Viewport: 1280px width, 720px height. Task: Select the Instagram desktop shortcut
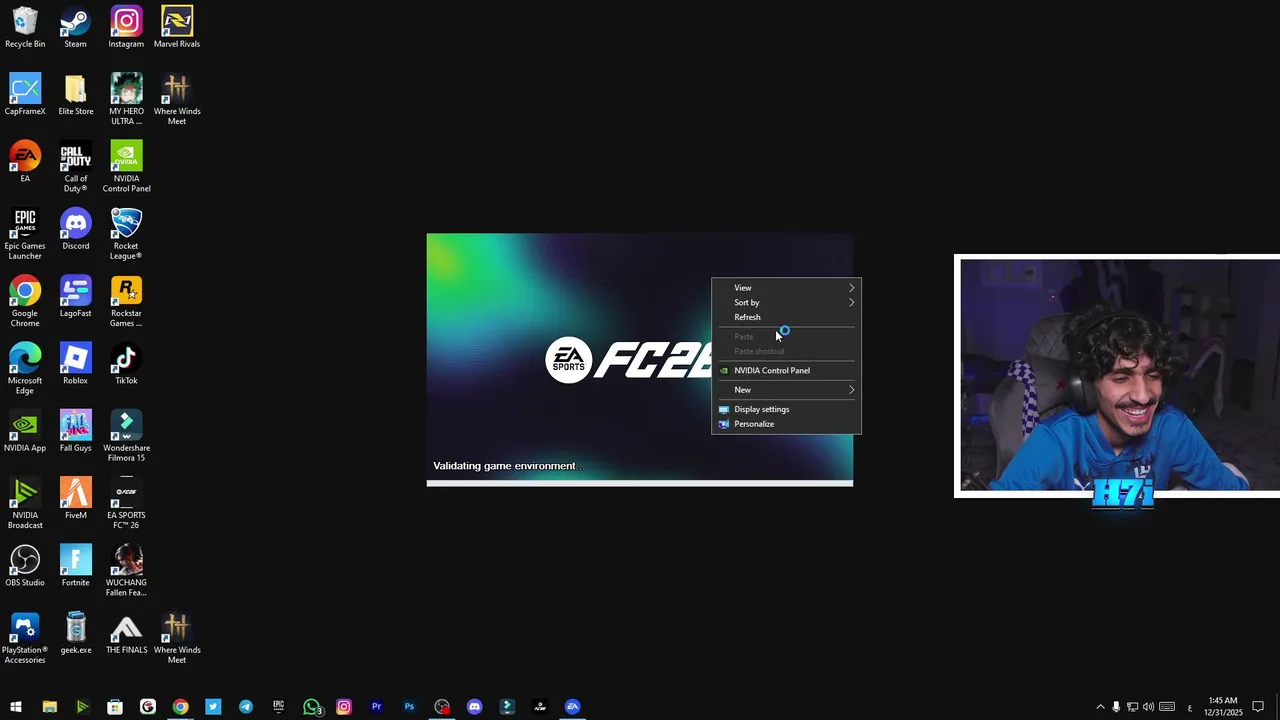pyautogui.click(x=126, y=28)
